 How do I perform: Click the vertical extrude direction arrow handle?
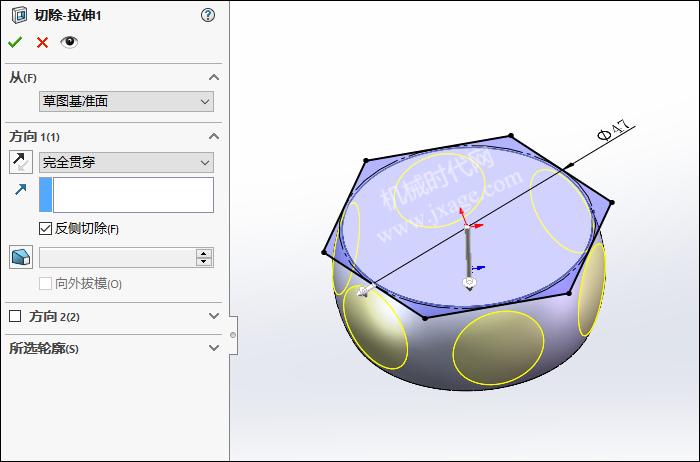pos(469,258)
